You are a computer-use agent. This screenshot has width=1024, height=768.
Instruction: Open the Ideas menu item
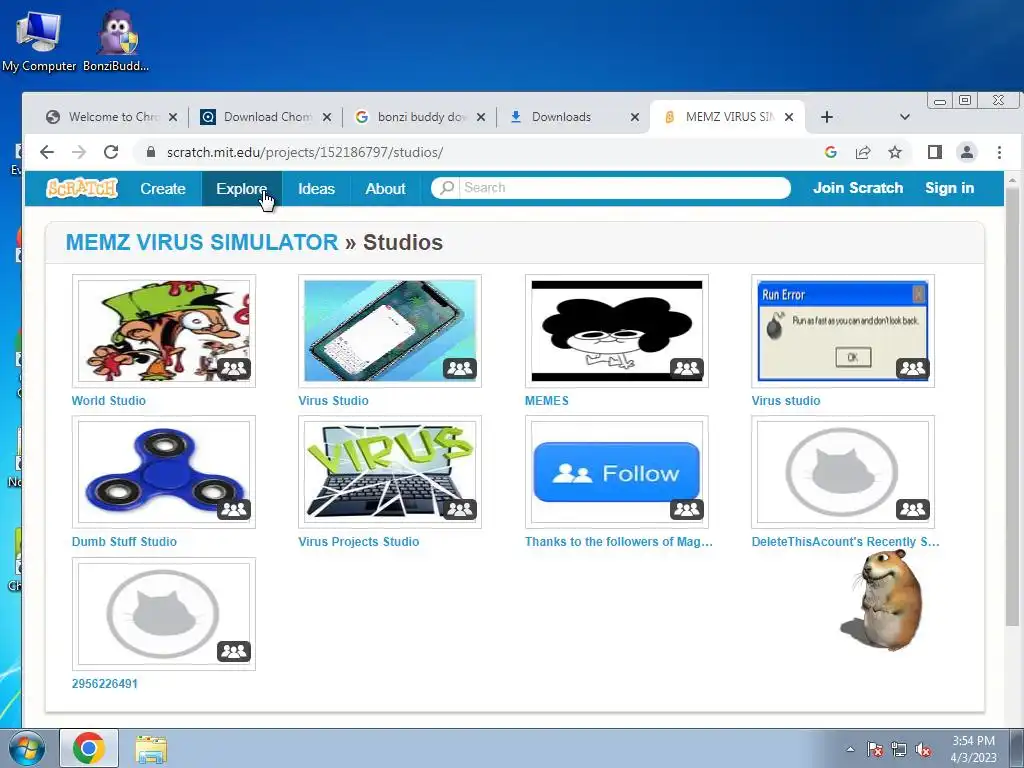coord(316,188)
